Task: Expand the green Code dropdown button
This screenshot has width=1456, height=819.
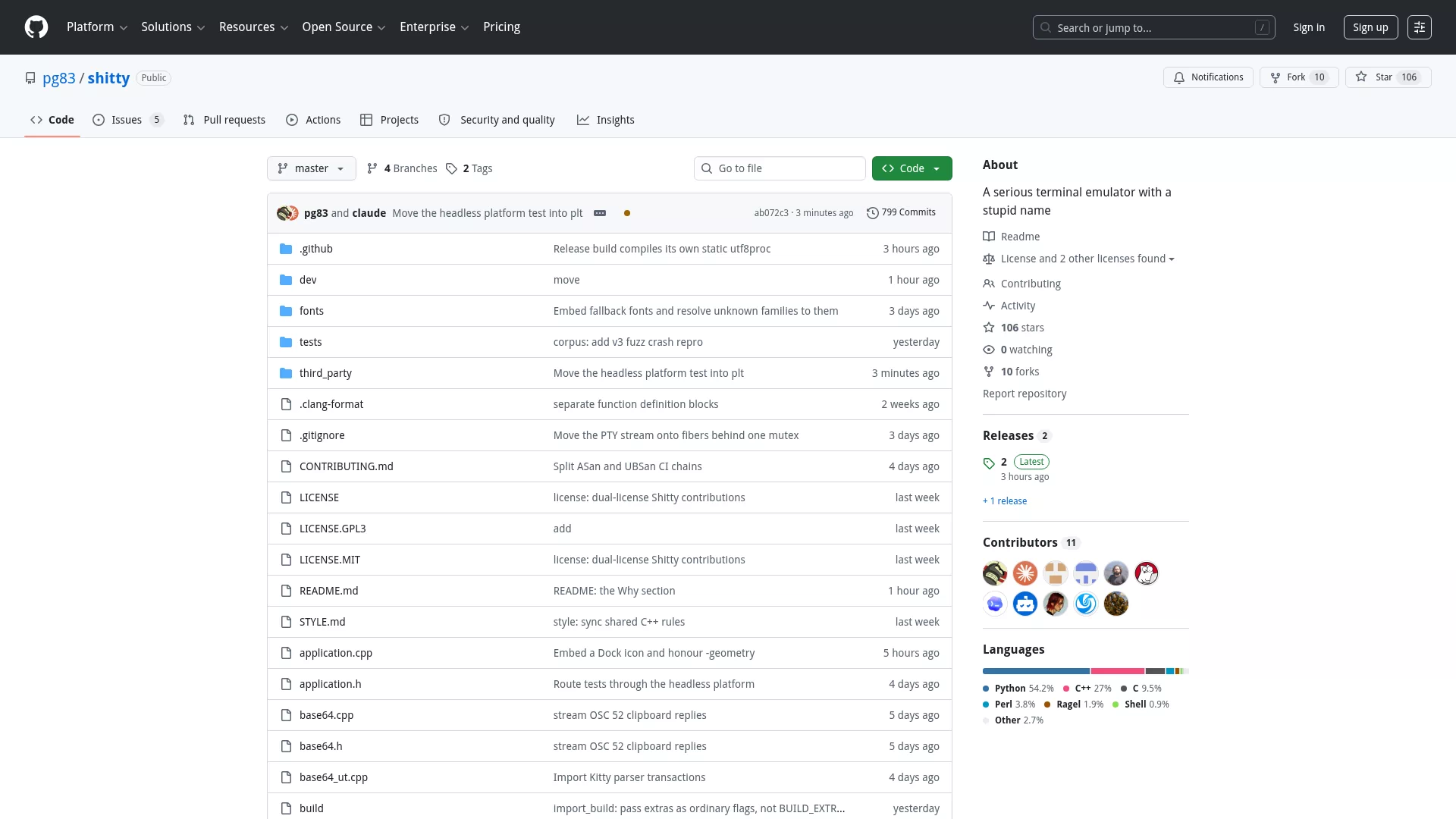Action: click(912, 168)
